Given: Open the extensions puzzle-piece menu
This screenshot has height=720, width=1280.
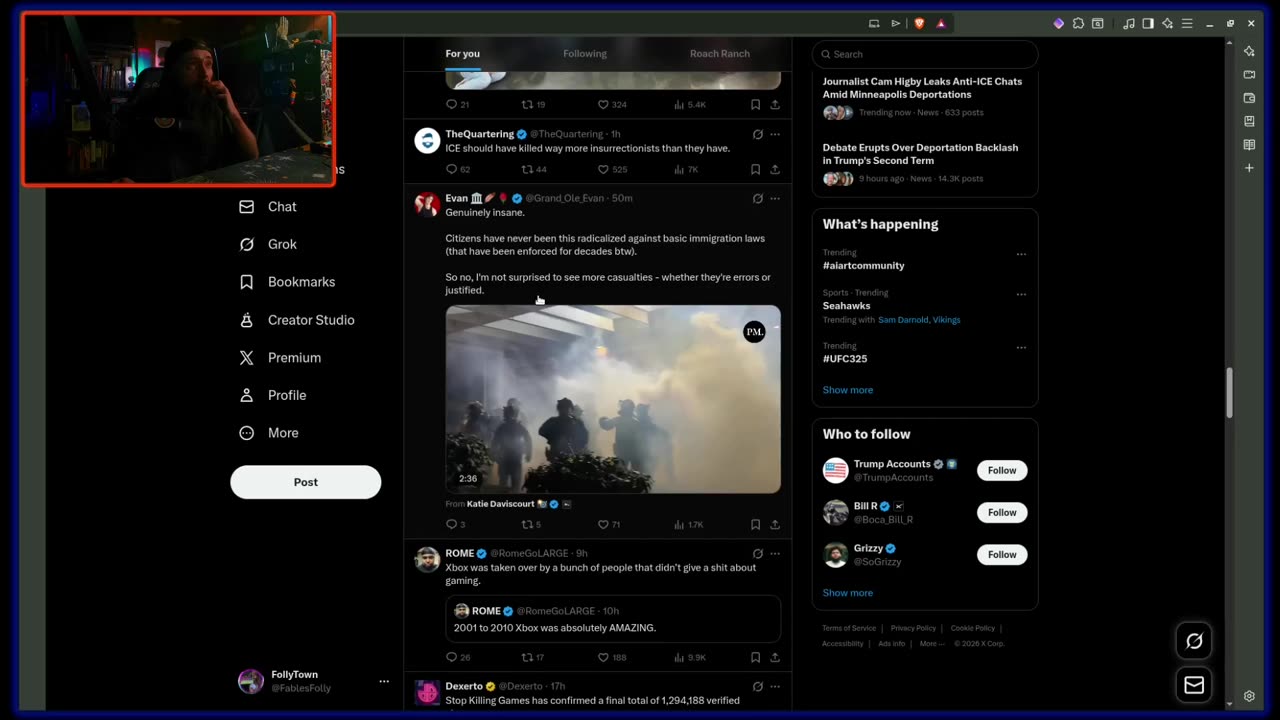Looking at the screenshot, I should tap(1078, 23).
